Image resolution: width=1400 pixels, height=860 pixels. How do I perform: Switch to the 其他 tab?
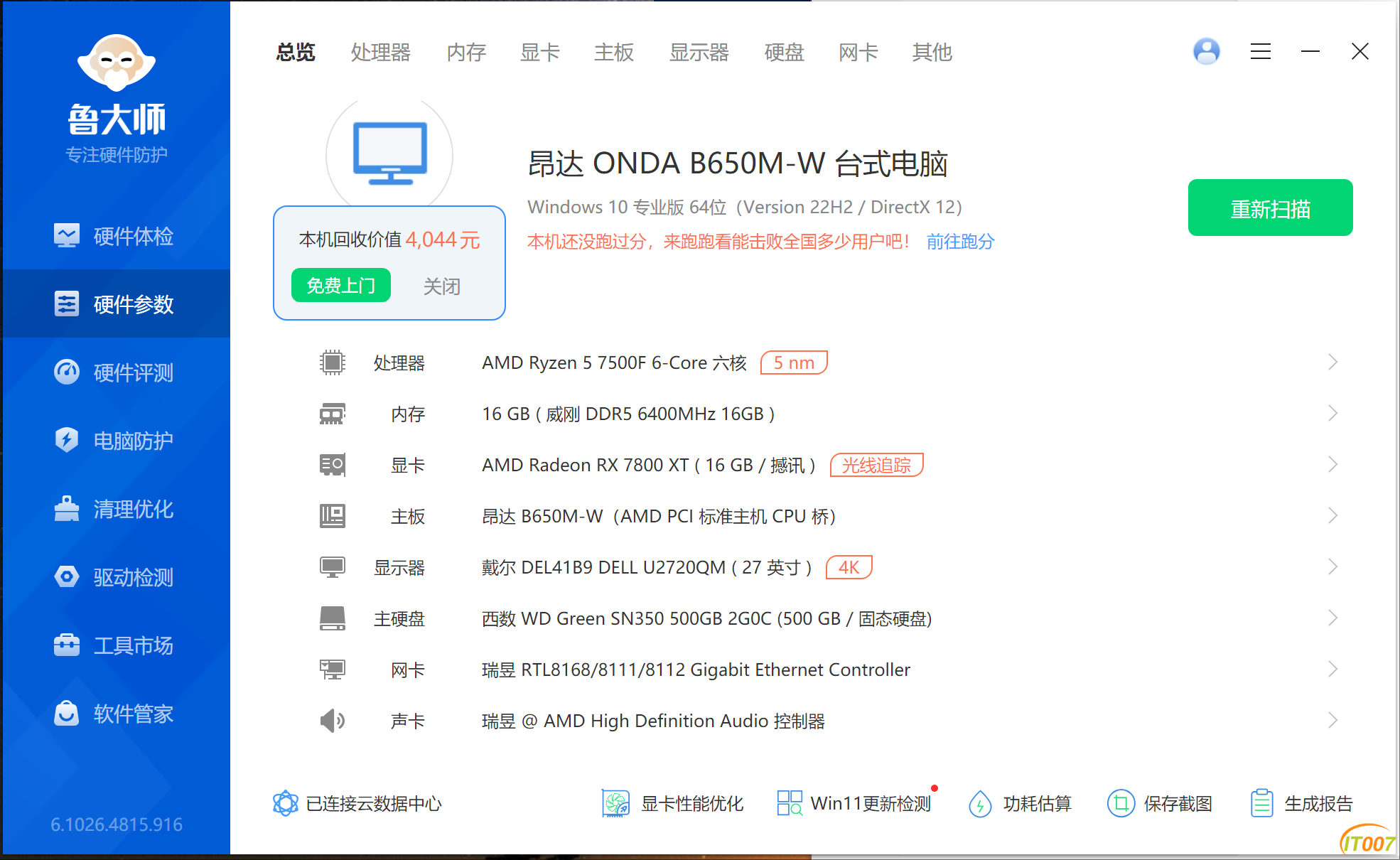click(x=932, y=52)
